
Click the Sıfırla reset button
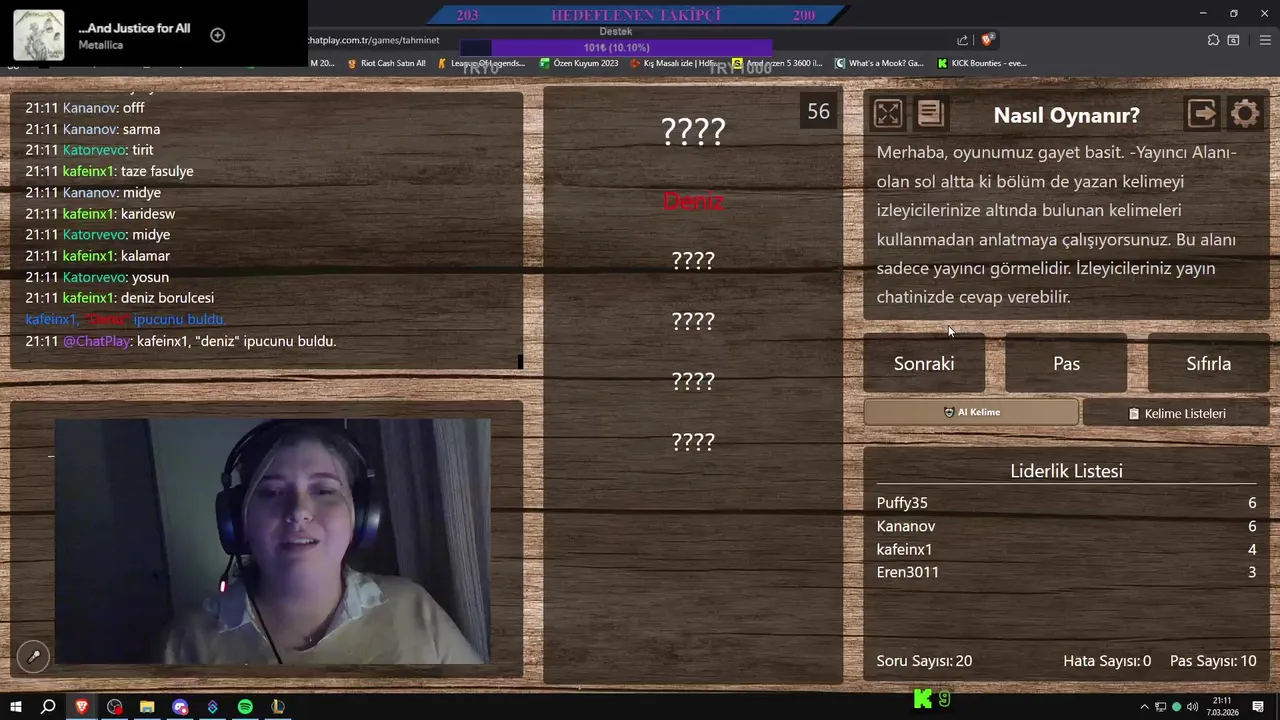[x=1208, y=363]
